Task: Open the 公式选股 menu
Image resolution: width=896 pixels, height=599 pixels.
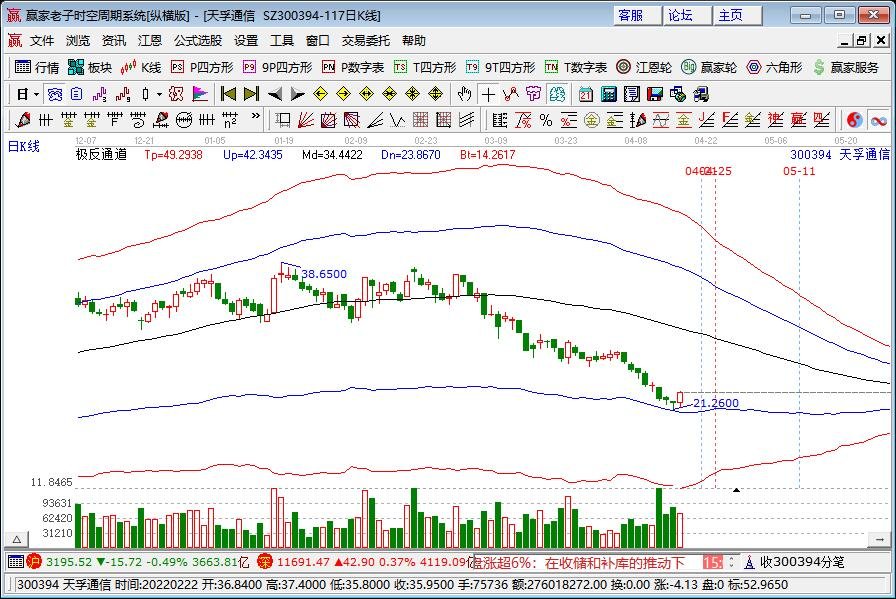Action: pyautogui.click(x=198, y=41)
